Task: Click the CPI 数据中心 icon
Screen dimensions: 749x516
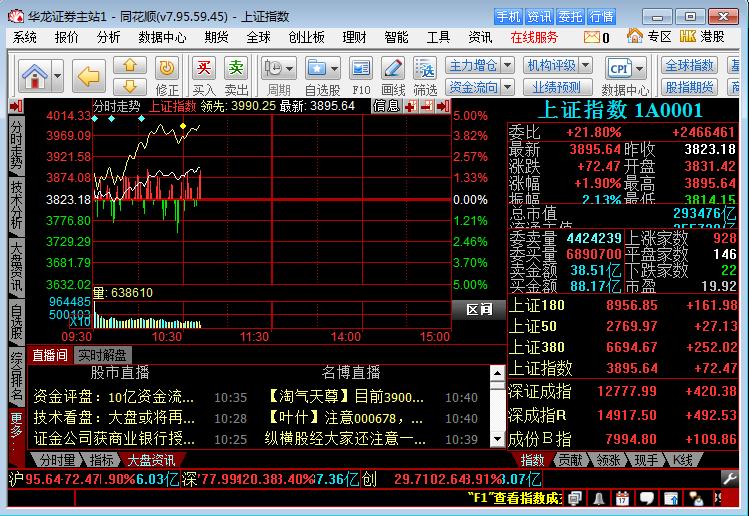Action: coord(620,68)
